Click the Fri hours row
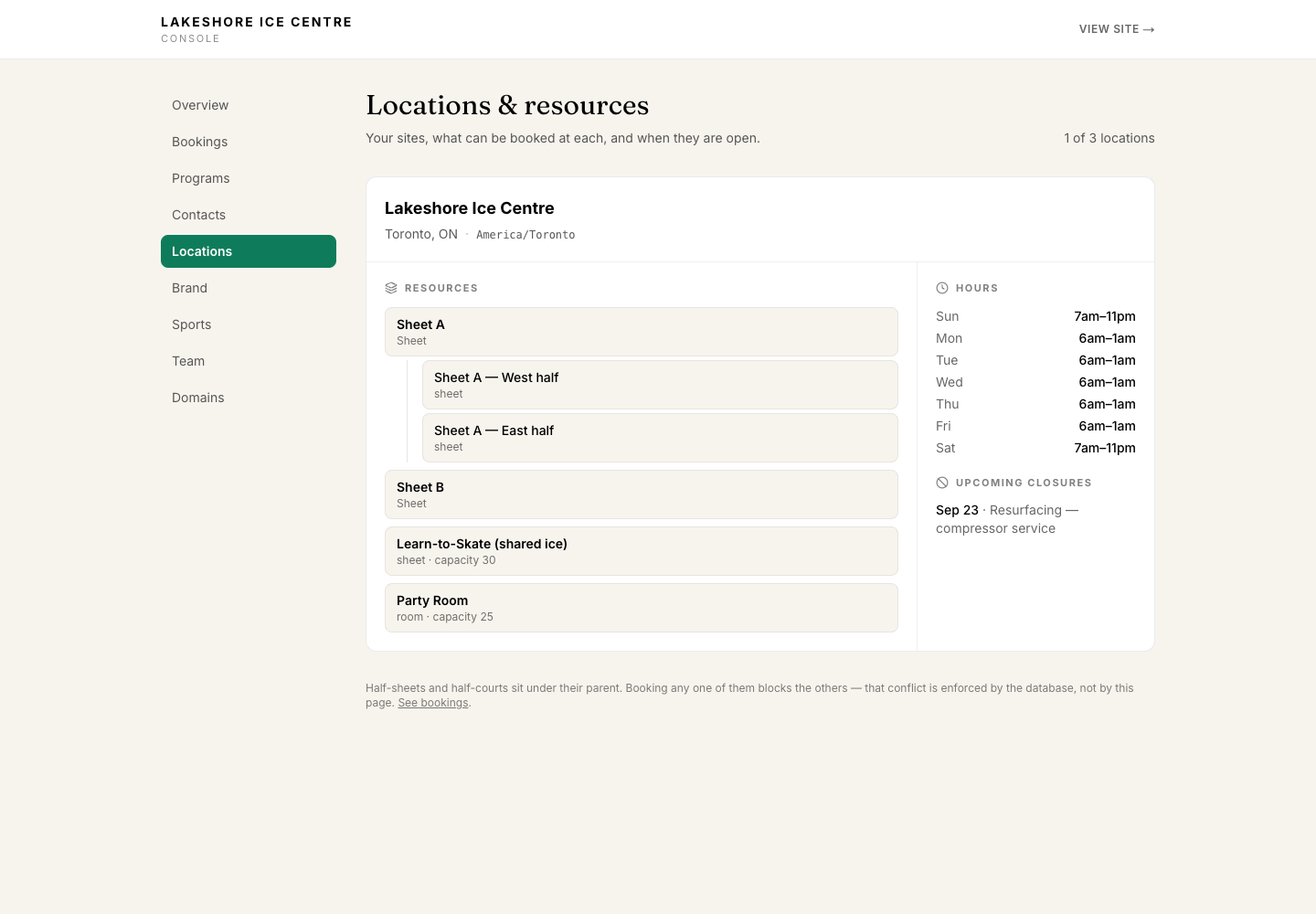This screenshot has height=914, width=1316. [x=1035, y=426]
